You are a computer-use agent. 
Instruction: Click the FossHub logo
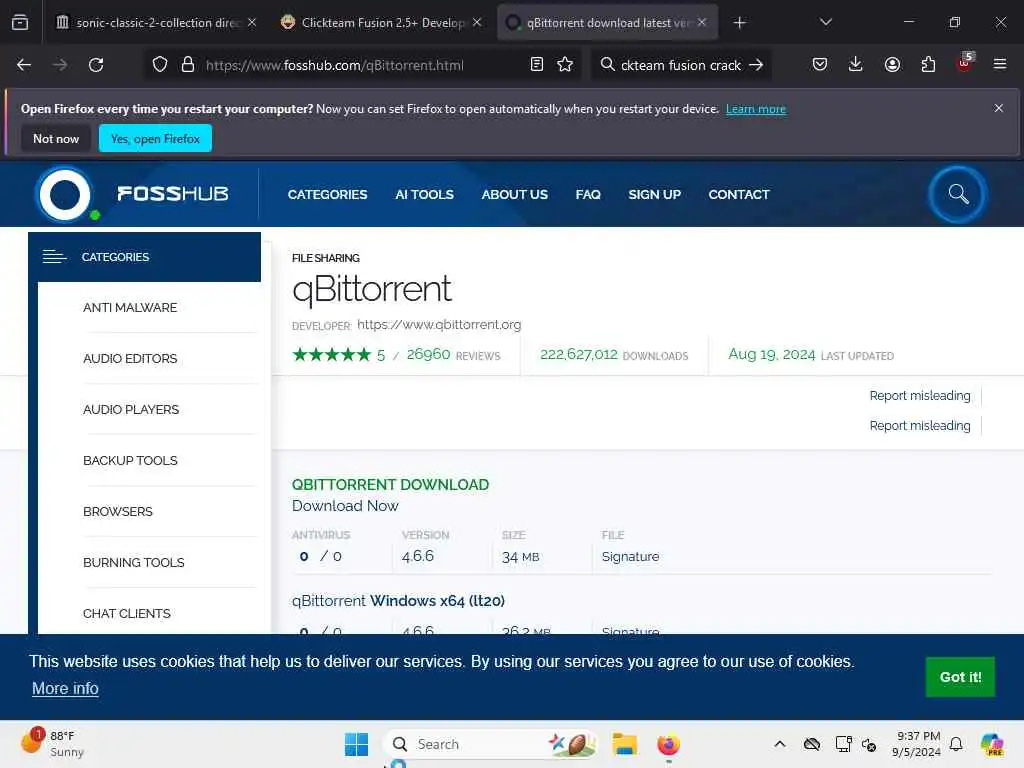[x=133, y=194]
